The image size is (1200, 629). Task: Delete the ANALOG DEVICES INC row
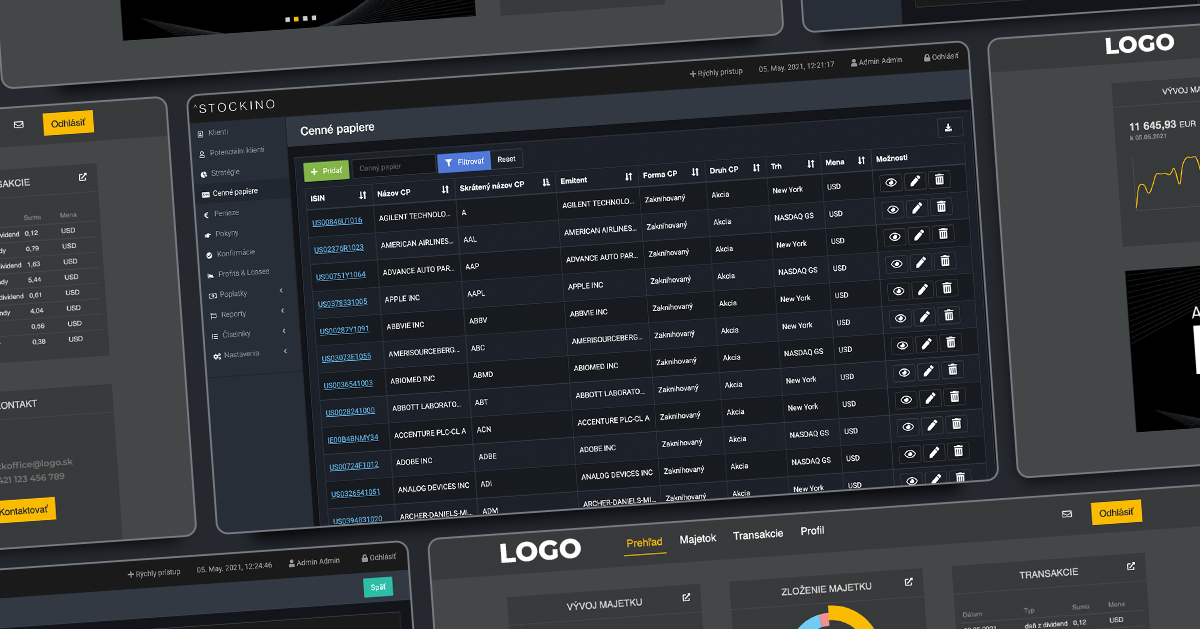[x=960, y=451]
